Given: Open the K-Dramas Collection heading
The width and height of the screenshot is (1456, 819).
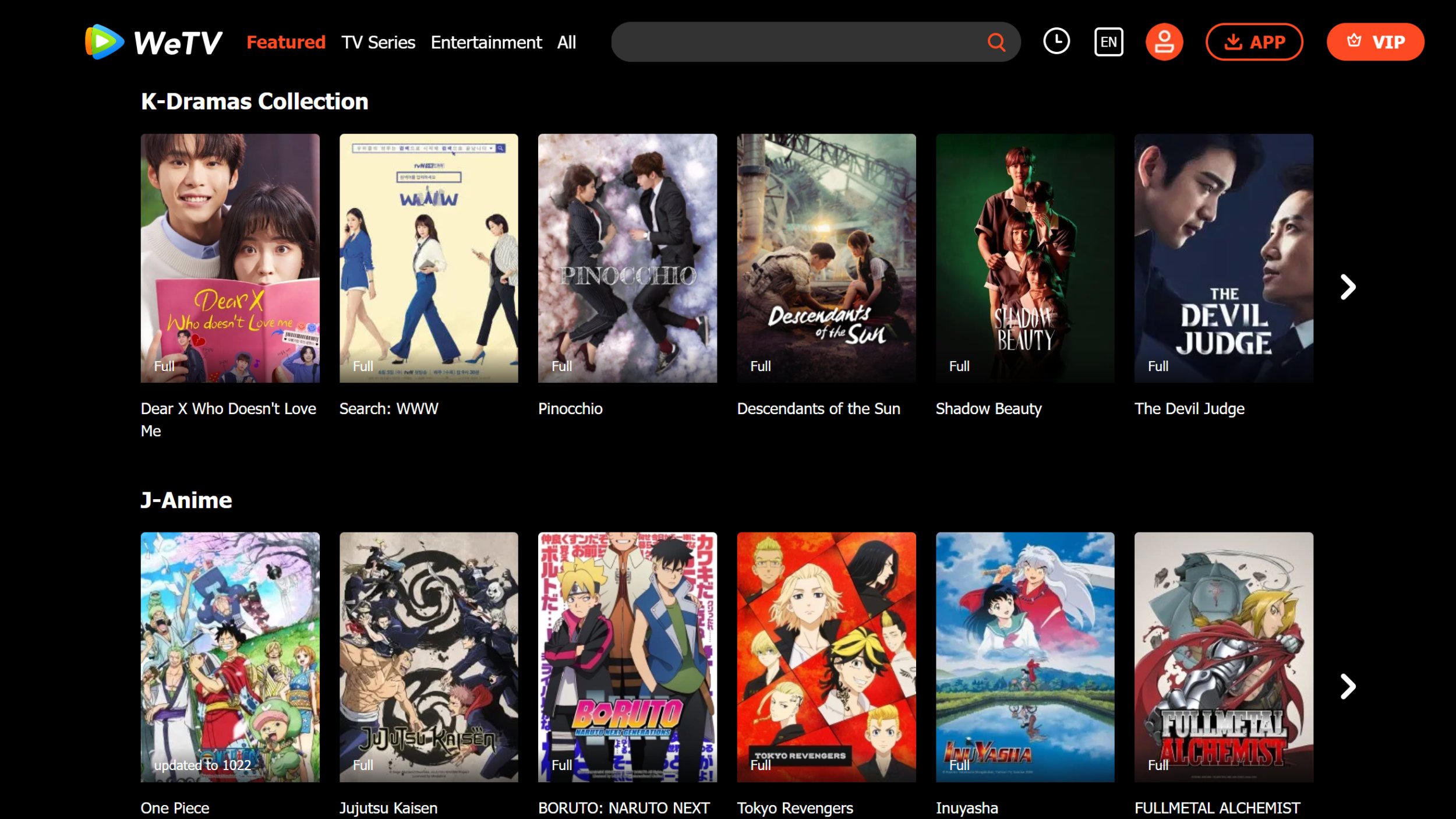Looking at the screenshot, I should (255, 101).
